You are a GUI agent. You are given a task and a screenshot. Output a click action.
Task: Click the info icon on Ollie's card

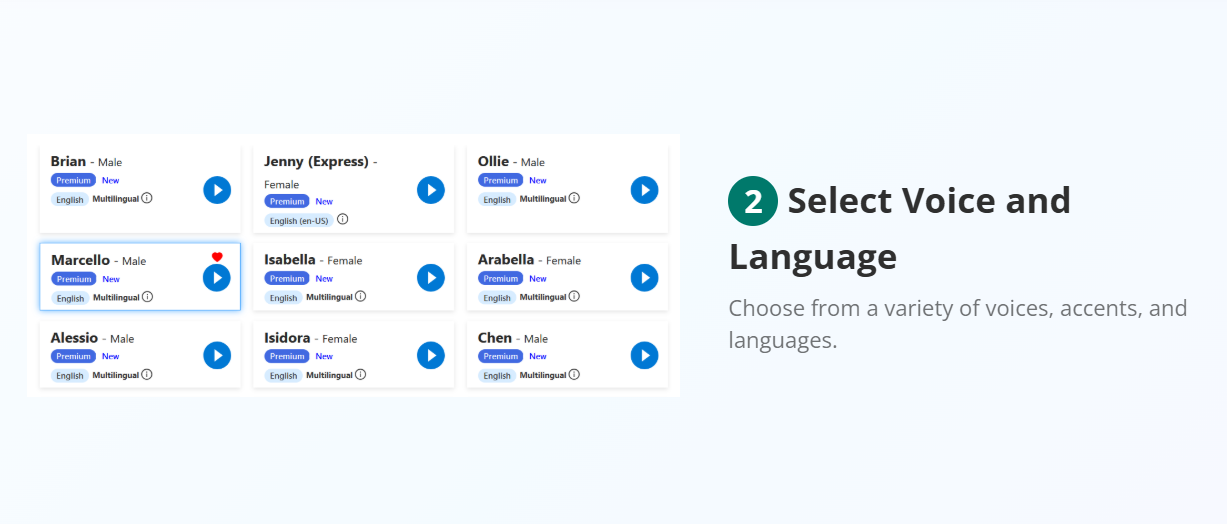(x=574, y=198)
